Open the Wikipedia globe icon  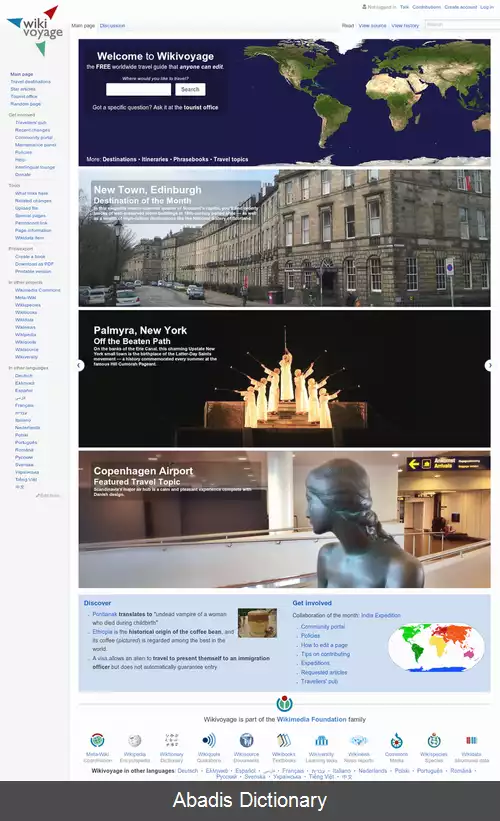click(x=135, y=740)
